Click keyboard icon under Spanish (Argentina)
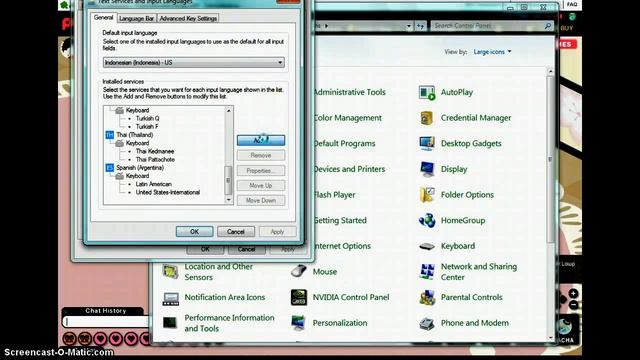This screenshot has width=640, height=360. tap(120, 176)
